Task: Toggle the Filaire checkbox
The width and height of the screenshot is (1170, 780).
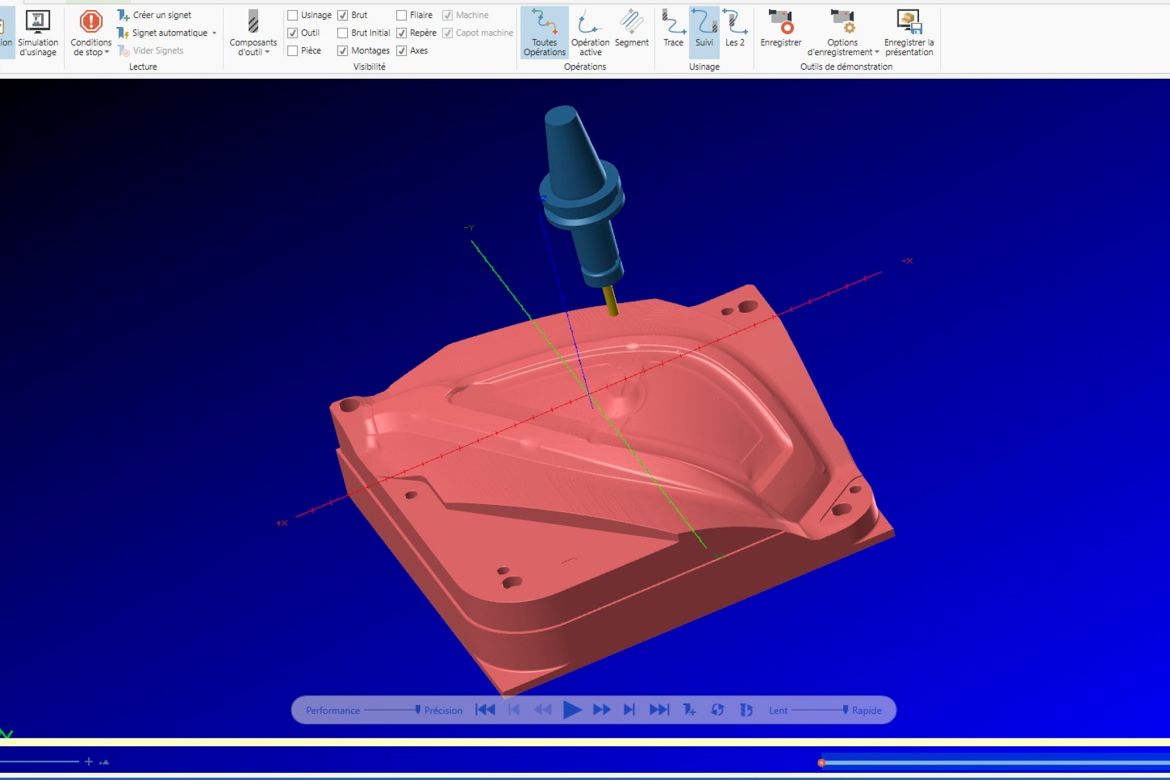Action: [x=402, y=15]
